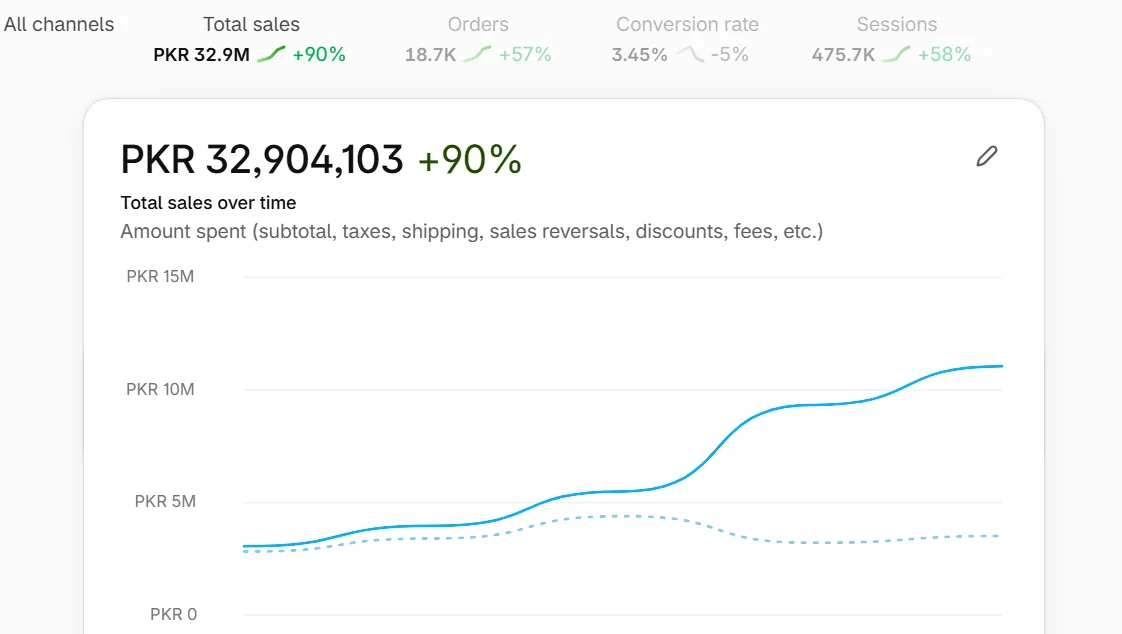Click the +90% change next to PKR 32.9M
Screen dimensions: 1122x634
pyautogui.click(x=318, y=54)
